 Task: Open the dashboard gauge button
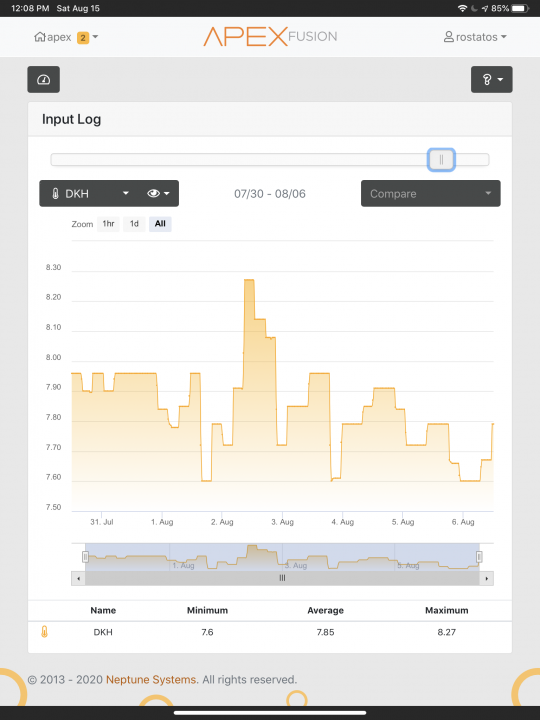coord(44,79)
